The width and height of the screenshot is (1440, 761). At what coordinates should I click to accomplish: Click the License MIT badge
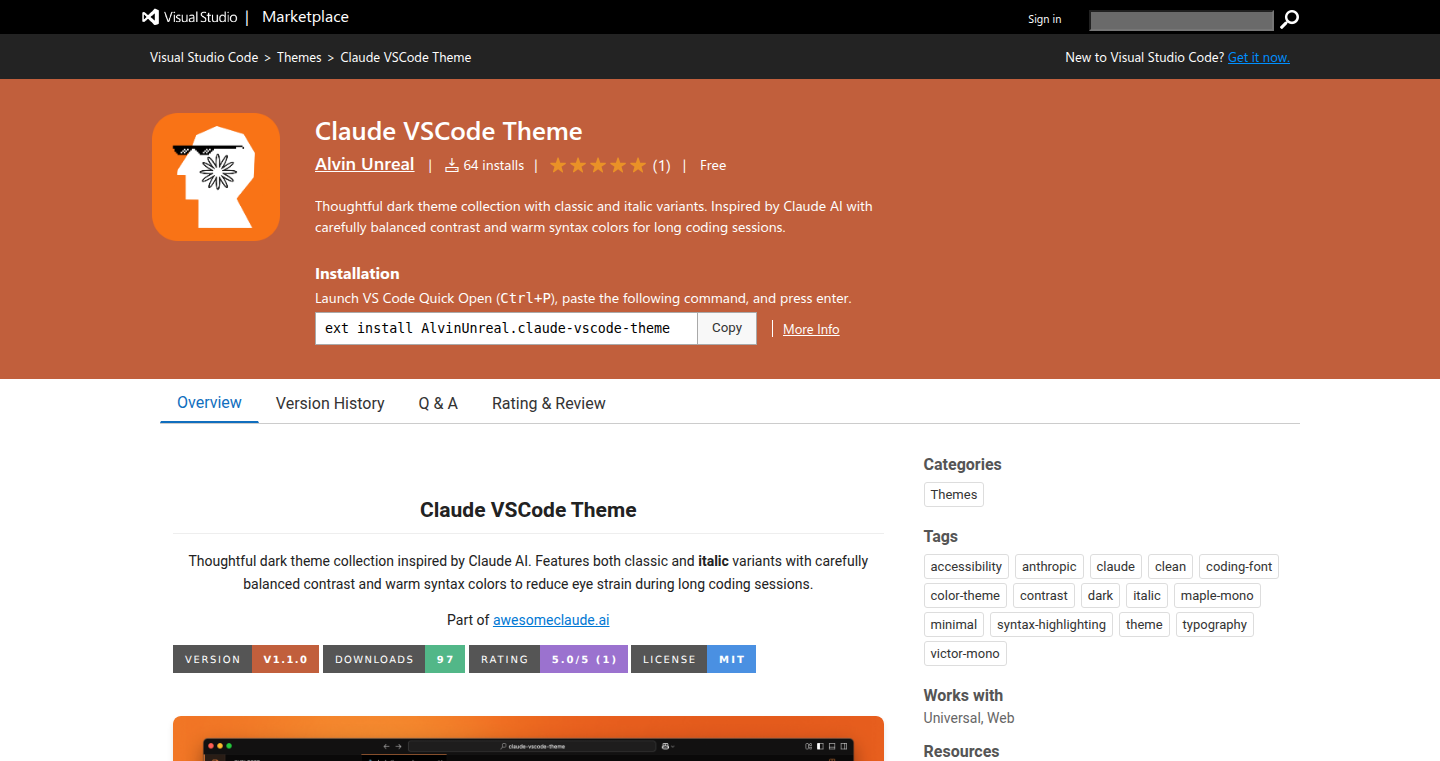pyautogui.click(x=693, y=659)
